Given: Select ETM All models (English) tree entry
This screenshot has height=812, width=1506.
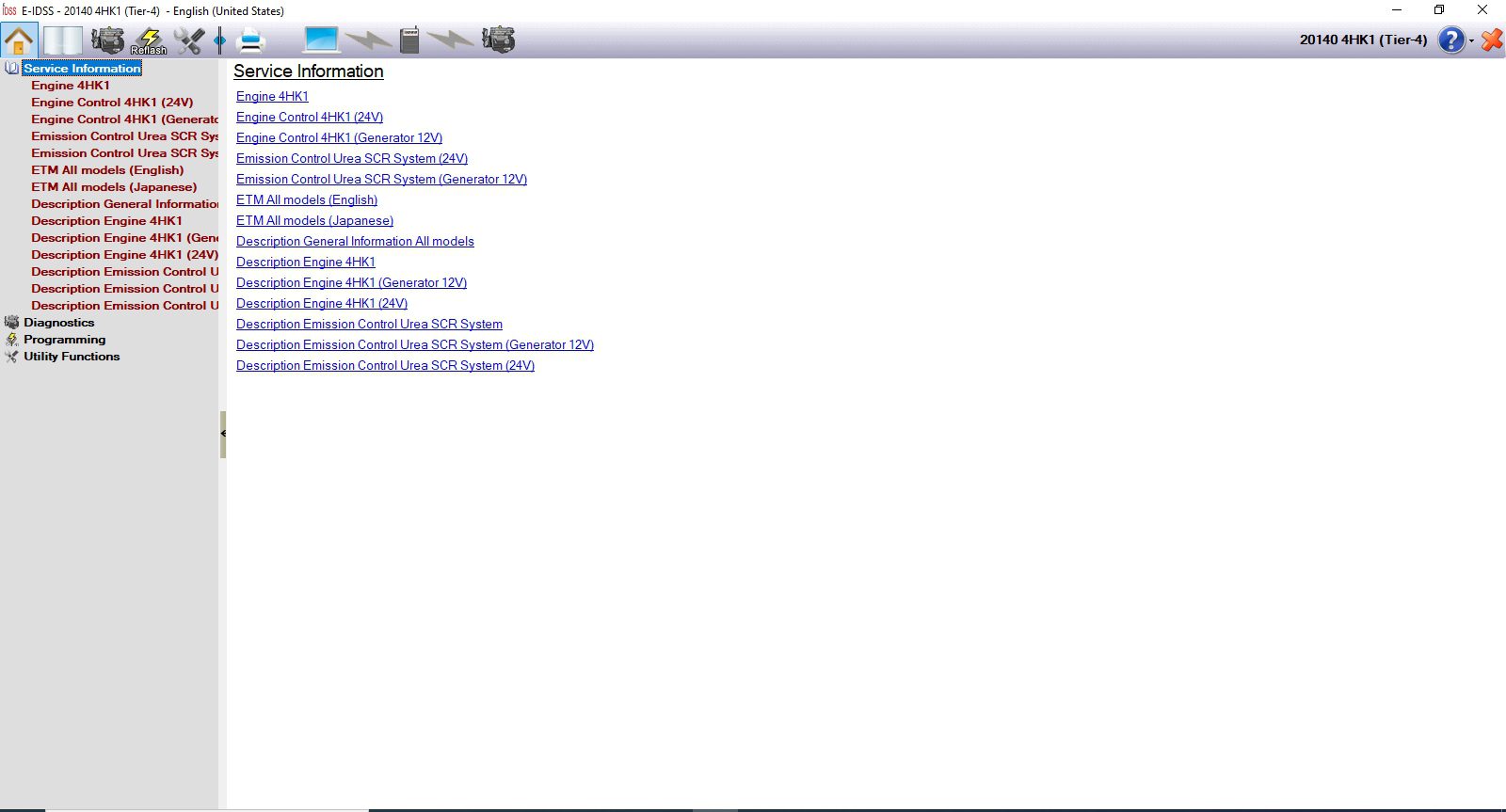Looking at the screenshot, I should pyautogui.click(x=107, y=169).
